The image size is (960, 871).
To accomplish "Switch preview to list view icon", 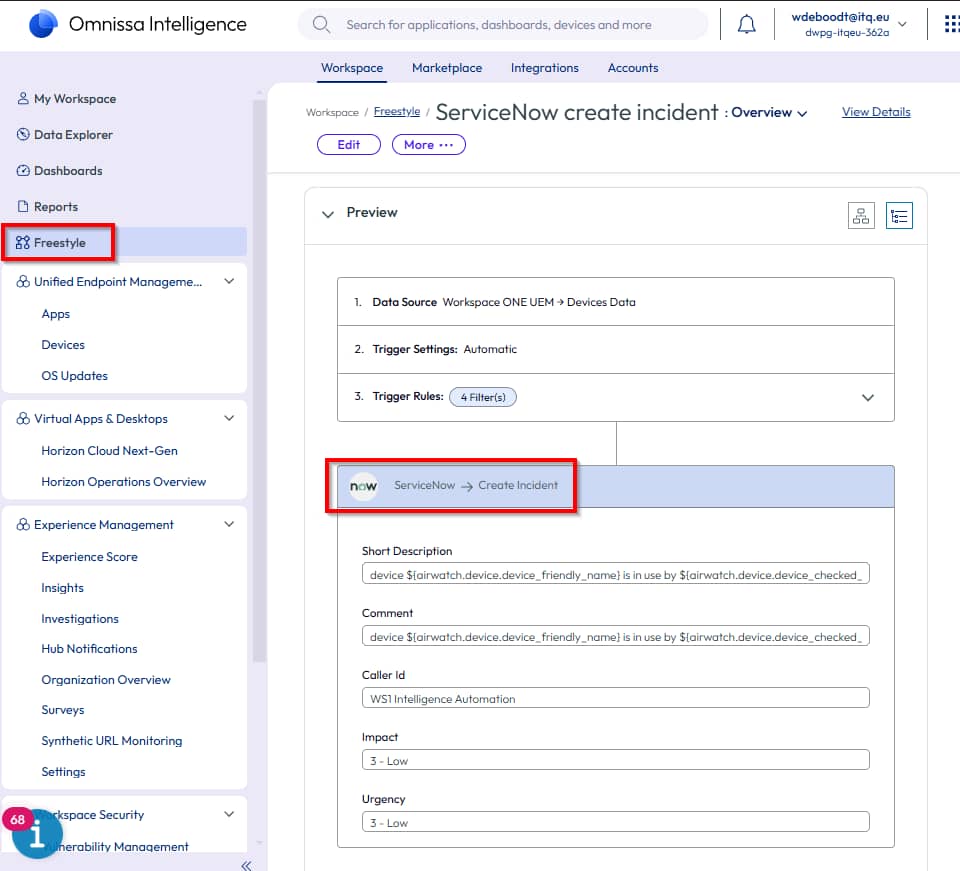I will click(x=899, y=215).
